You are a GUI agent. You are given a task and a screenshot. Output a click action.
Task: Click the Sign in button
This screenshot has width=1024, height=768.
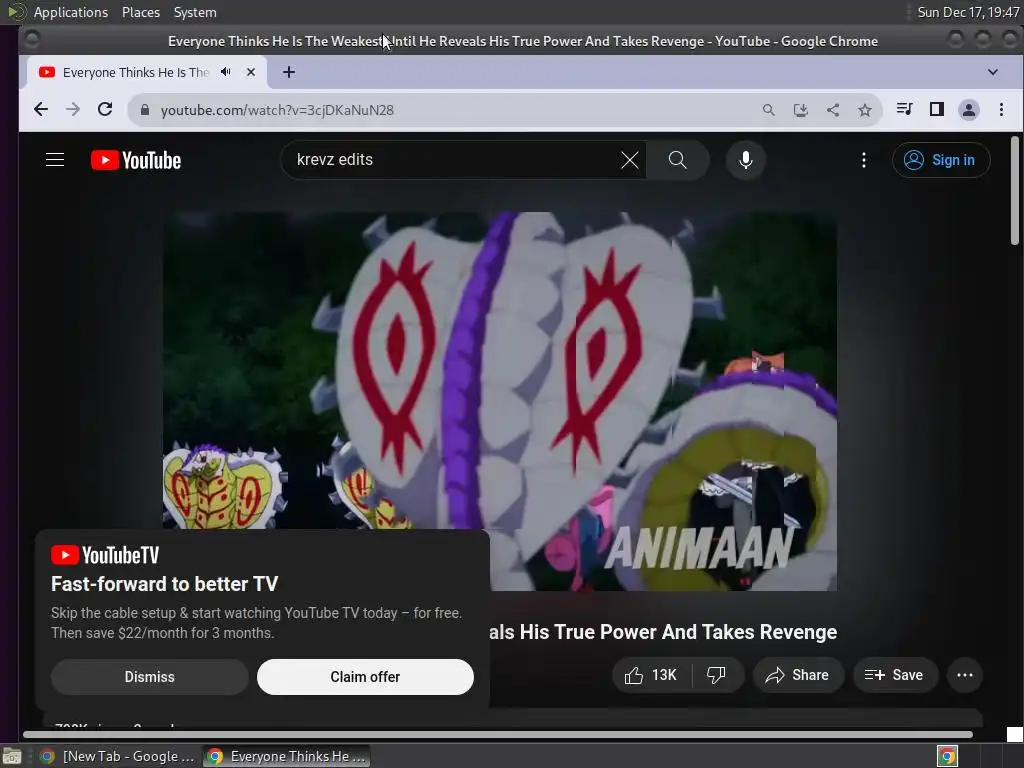(x=941, y=160)
